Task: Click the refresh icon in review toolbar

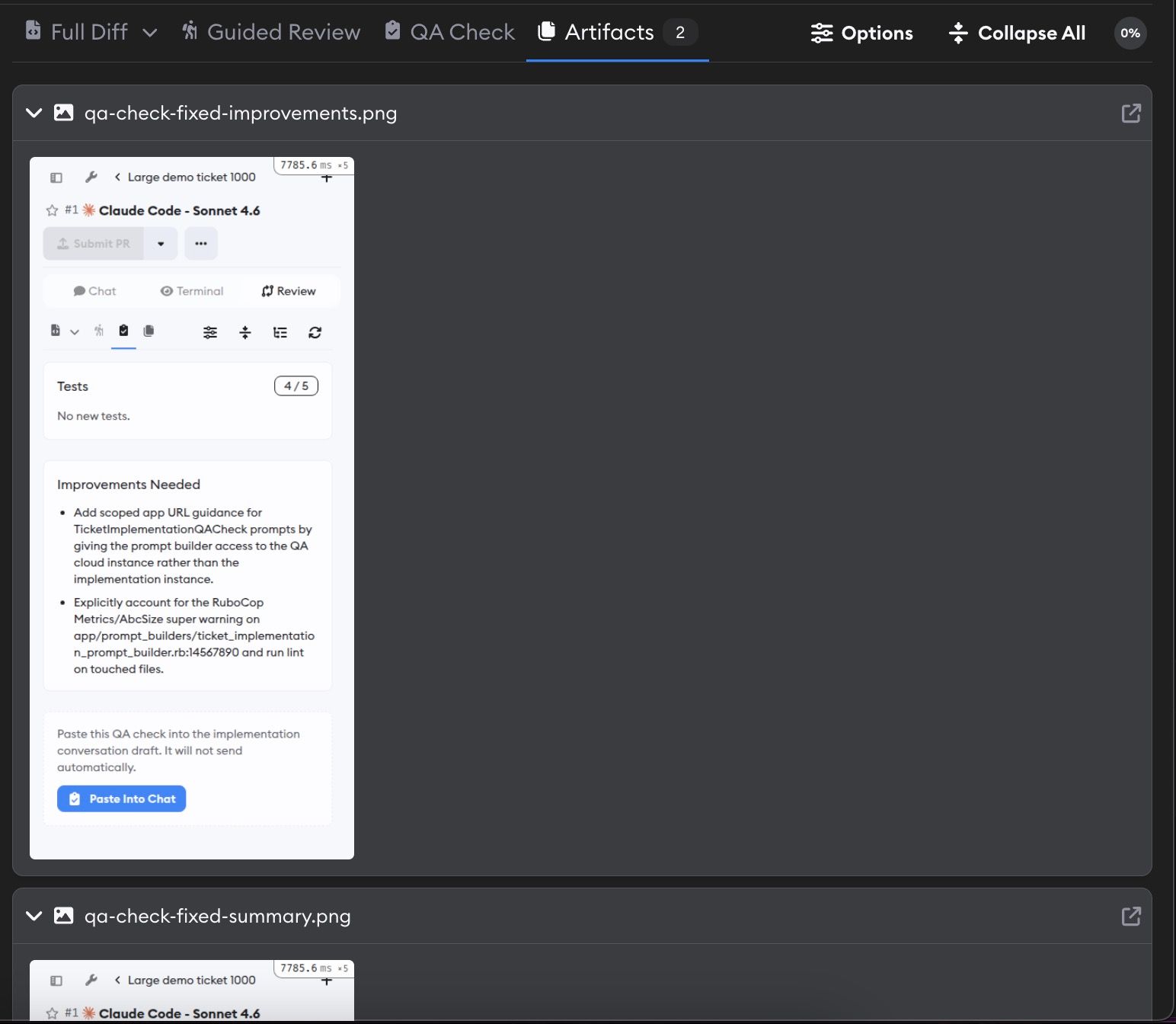Action: point(315,332)
